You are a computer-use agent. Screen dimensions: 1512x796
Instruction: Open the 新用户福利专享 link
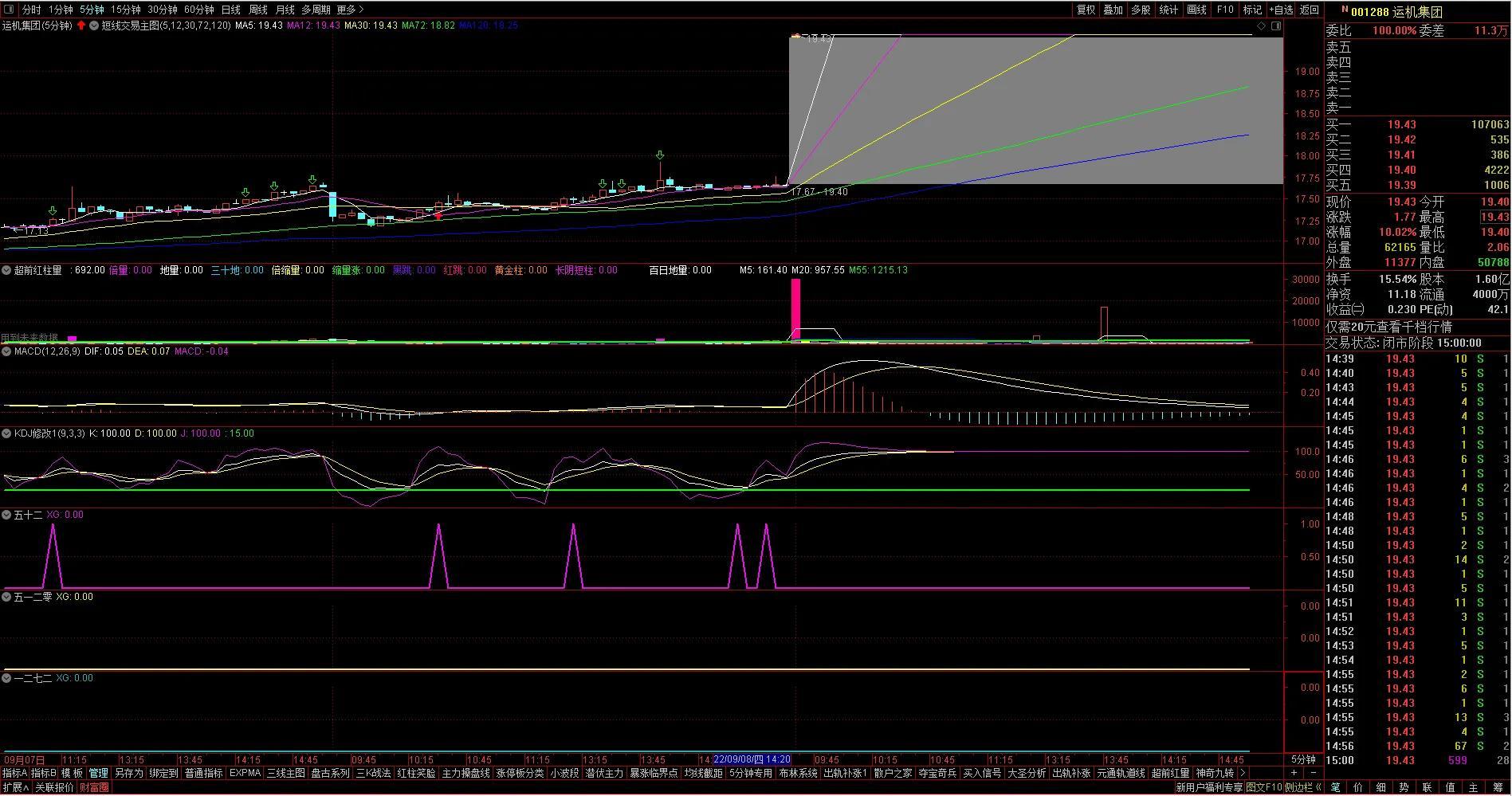point(1209,787)
